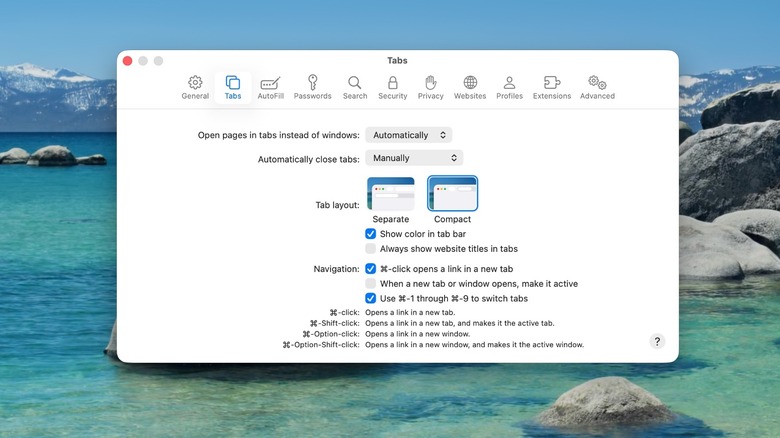
Task: Switch to Search settings
Action: tap(355, 88)
